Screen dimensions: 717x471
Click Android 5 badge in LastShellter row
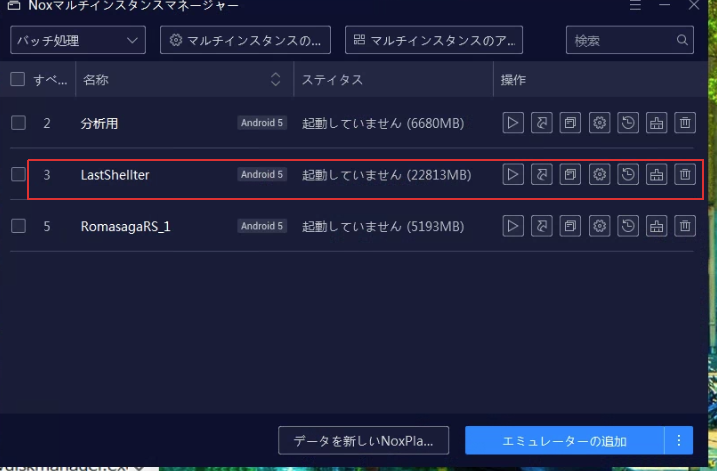click(262, 174)
